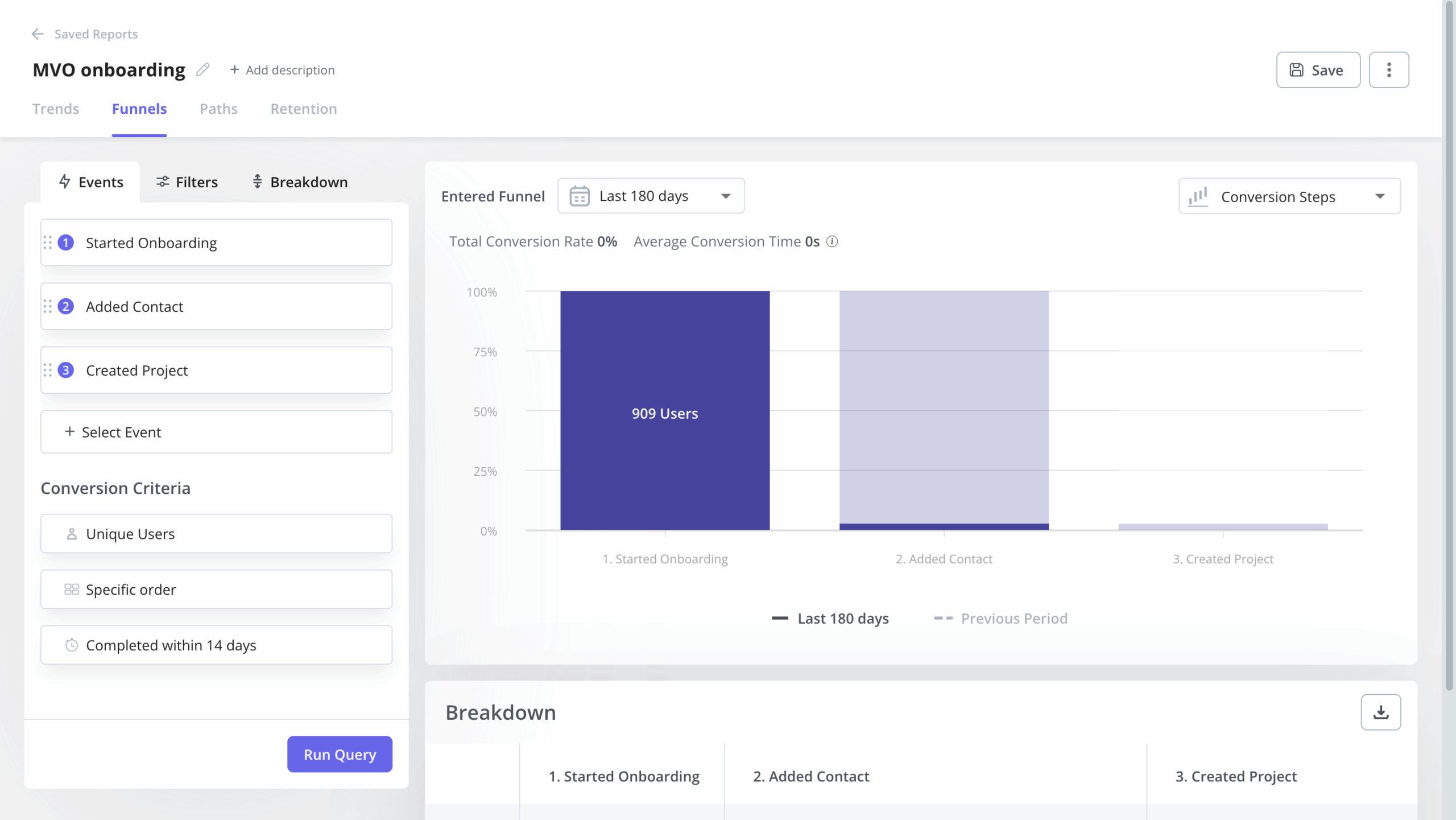Click the calendar icon in the date picker
Screen dimensions: 1456x820
pos(579,195)
